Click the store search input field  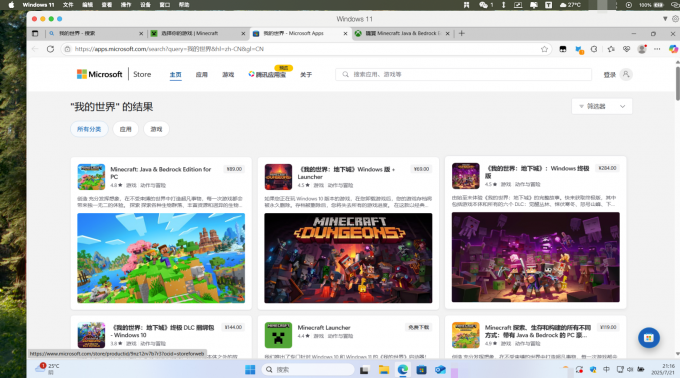(x=463, y=75)
